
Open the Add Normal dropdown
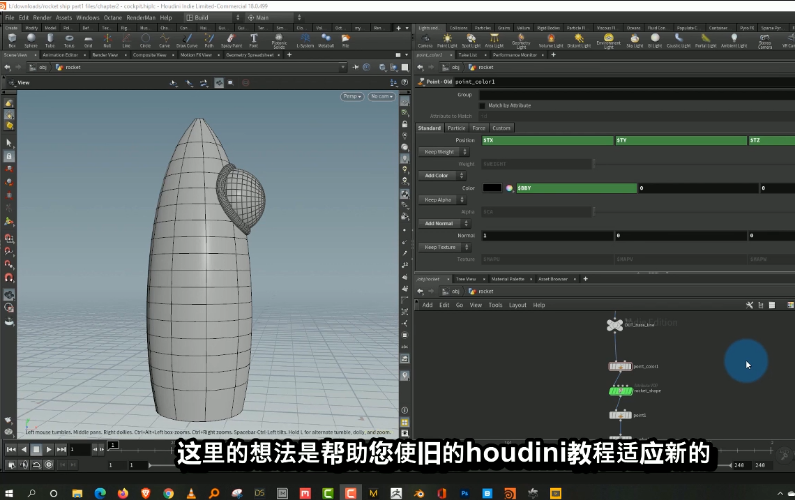(444, 223)
